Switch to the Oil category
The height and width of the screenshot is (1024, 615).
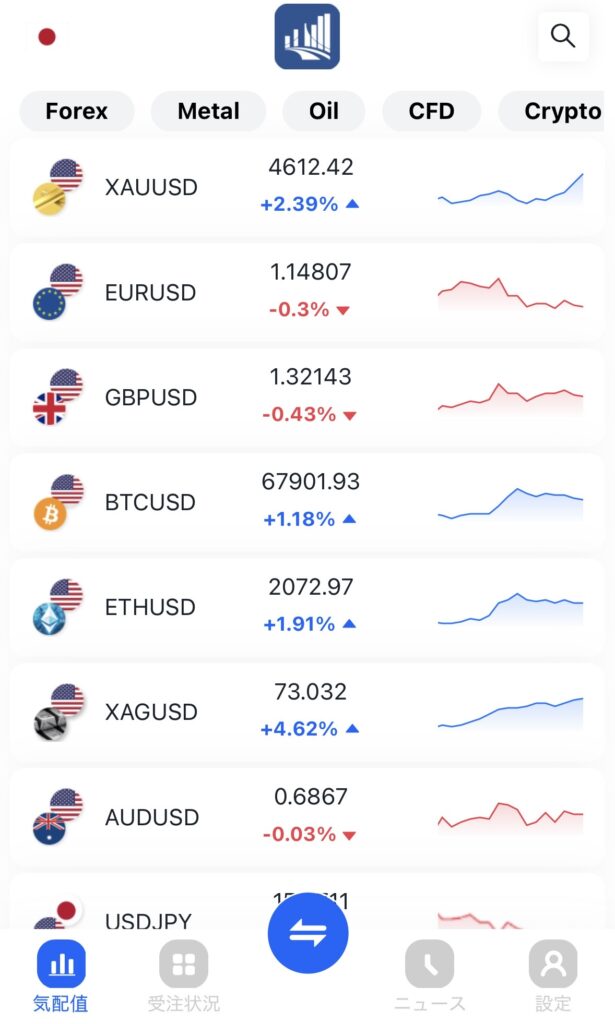(x=324, y=111)
